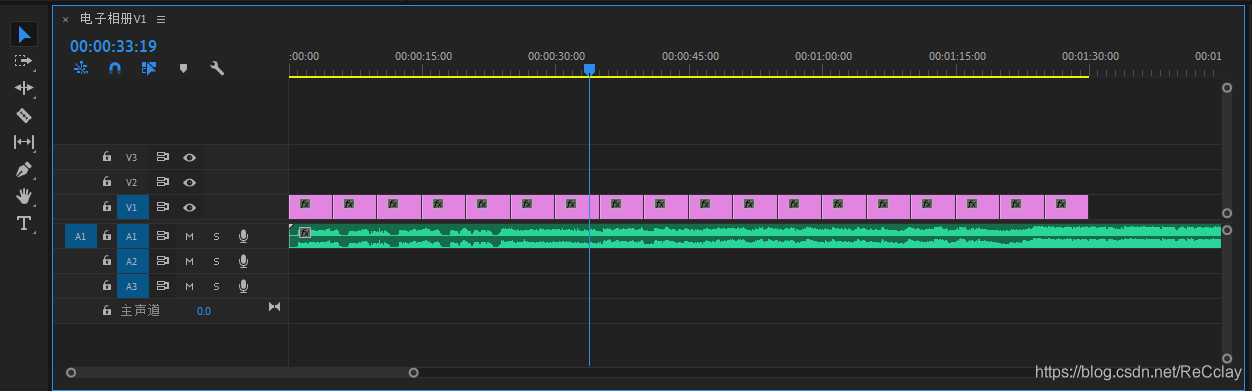Click fx badge on audio clip
Screen dimensions: 1252x391
click(x=305, y=232)
